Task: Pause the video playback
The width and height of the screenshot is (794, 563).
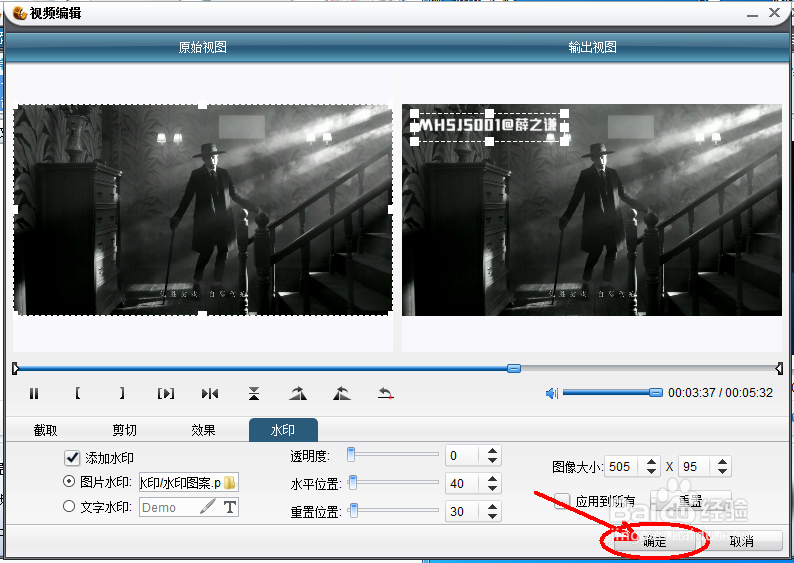Action: click(34, 393)
